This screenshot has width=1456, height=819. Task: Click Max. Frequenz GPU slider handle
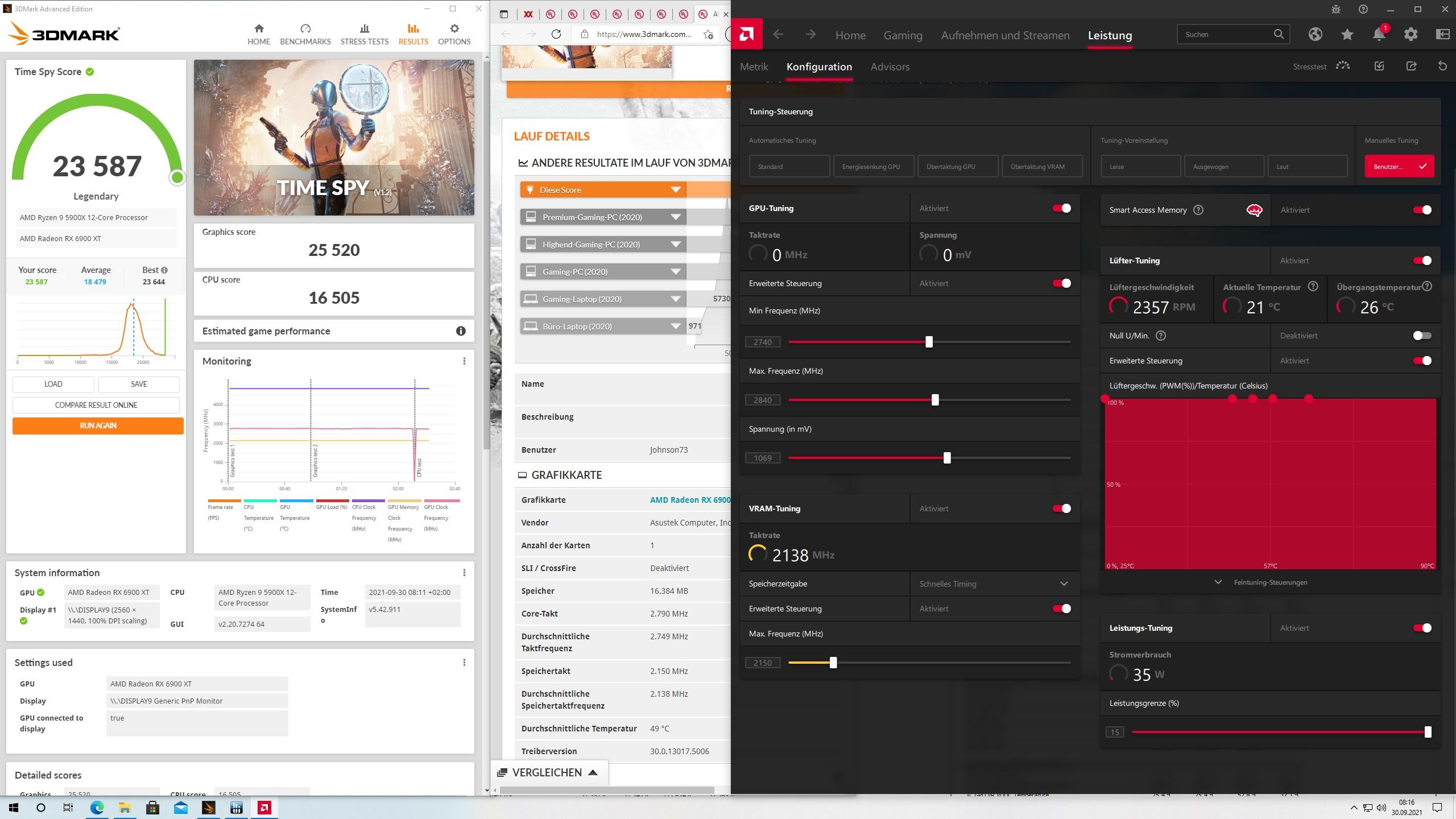click(935, 400)
